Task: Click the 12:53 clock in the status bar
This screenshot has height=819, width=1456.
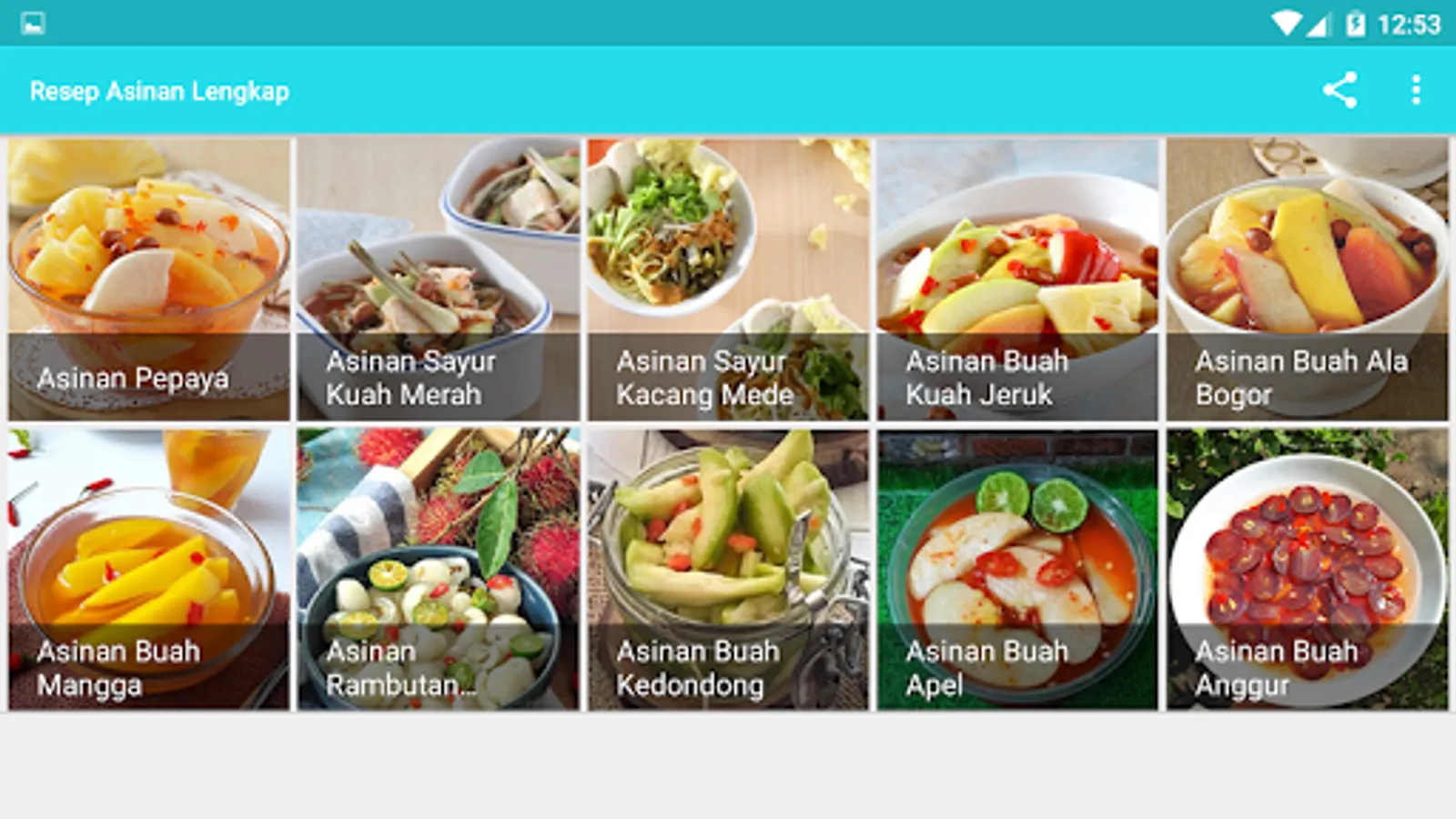Action: click(1409, 24)
